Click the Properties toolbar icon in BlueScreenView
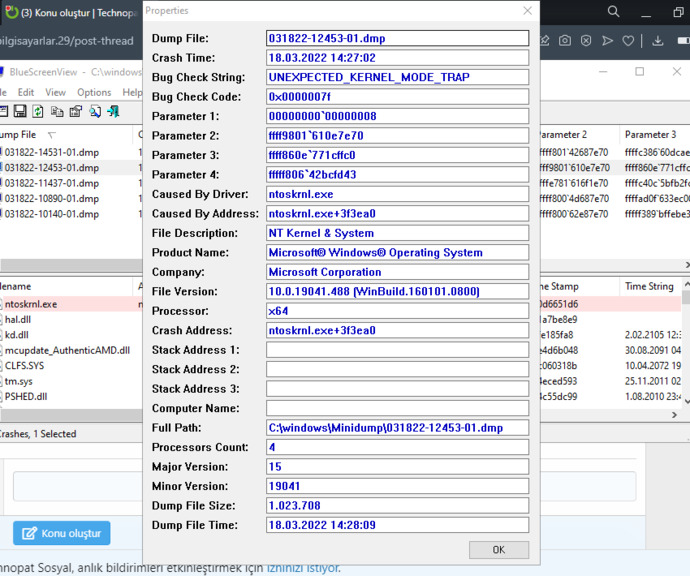Screen dimensions: 690x576 (76, 111)
